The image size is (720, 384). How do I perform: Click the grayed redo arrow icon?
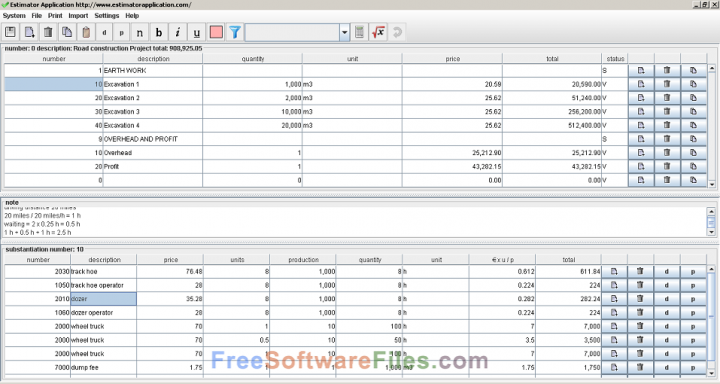[x=398, y=32]
